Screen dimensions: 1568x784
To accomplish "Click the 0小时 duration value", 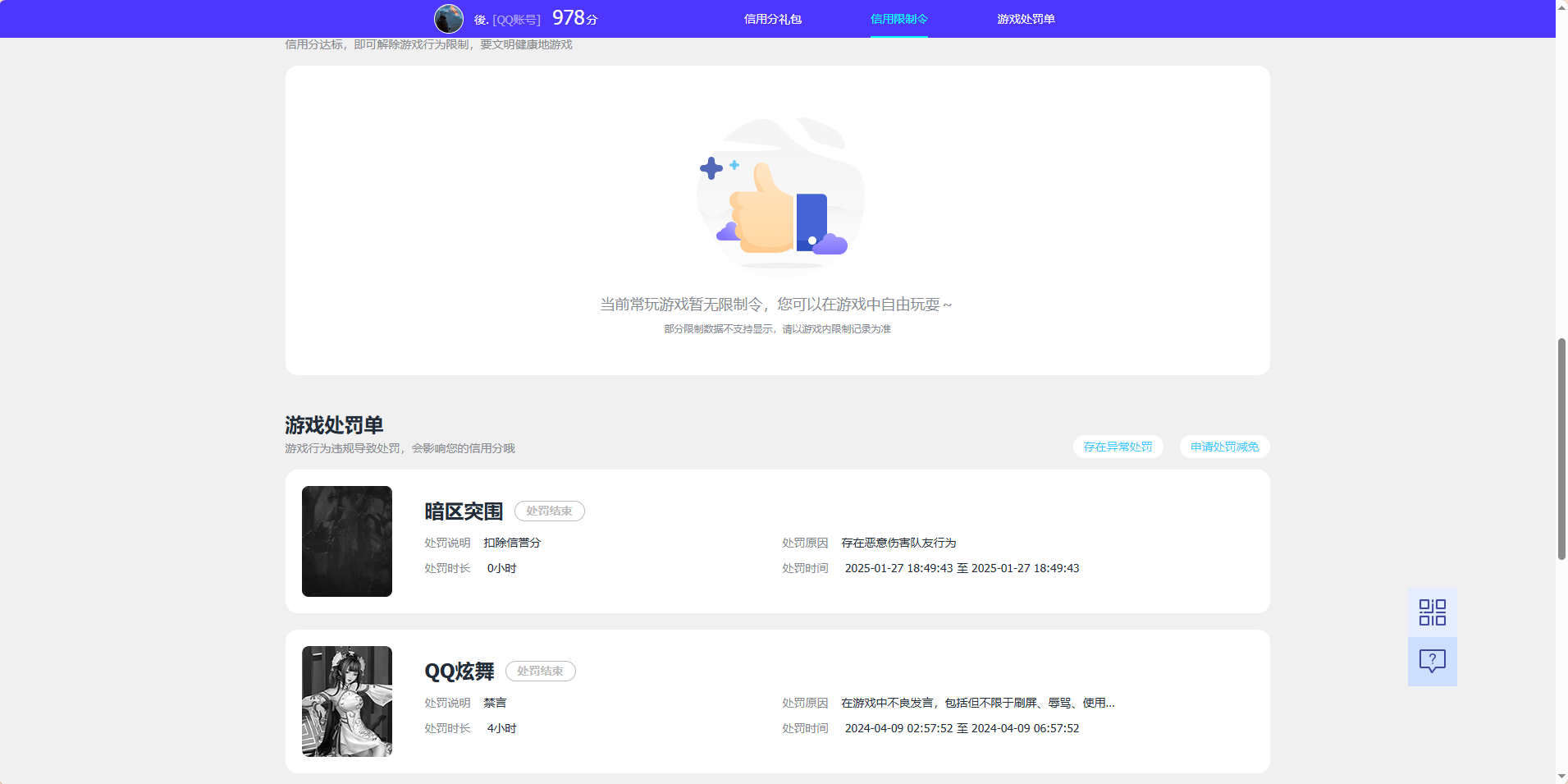I will [x=502, y=568].
